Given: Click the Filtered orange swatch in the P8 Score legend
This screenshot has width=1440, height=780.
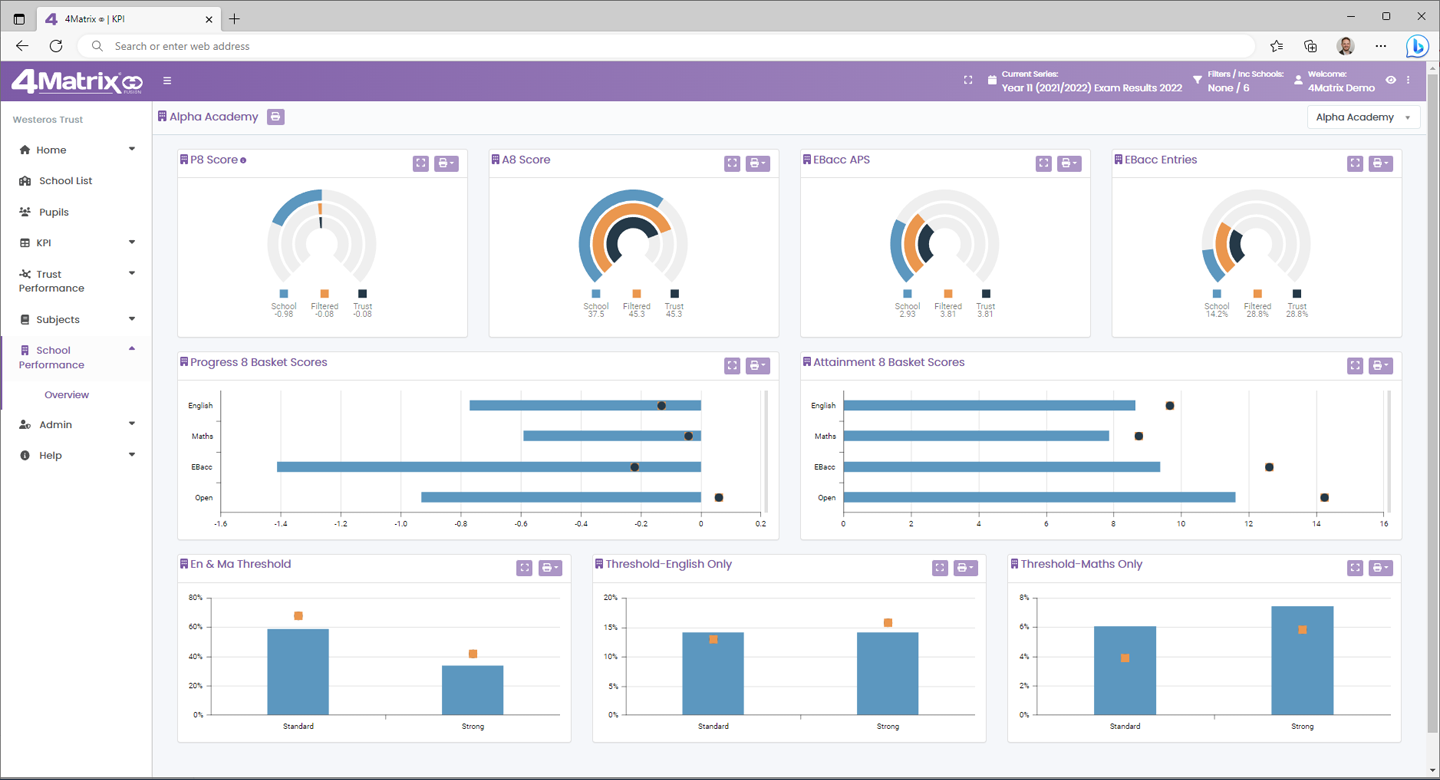Looking at the screenshot, I should point(324,294).
